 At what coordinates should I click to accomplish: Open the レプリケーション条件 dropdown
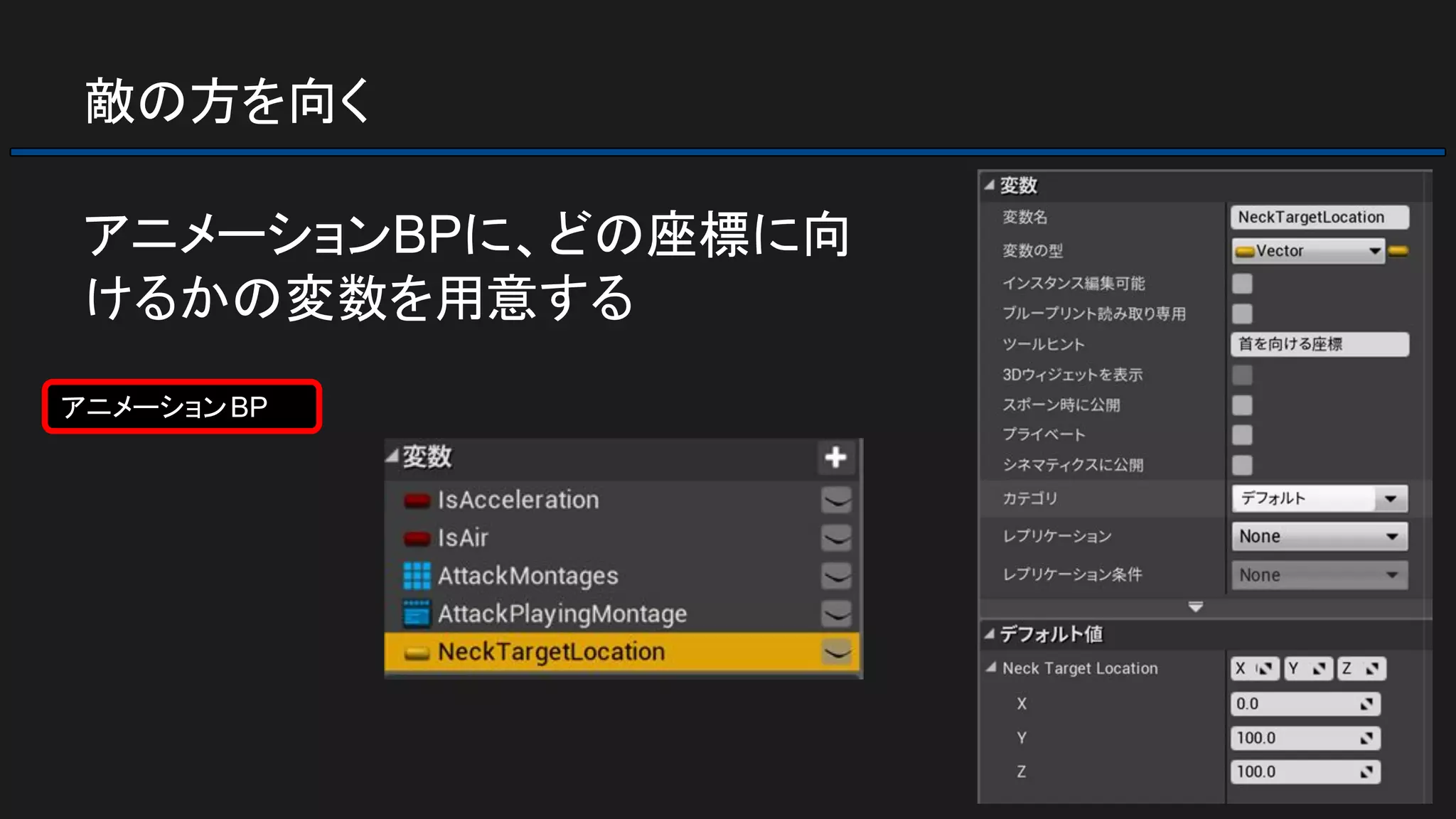tap(1319, 575)
